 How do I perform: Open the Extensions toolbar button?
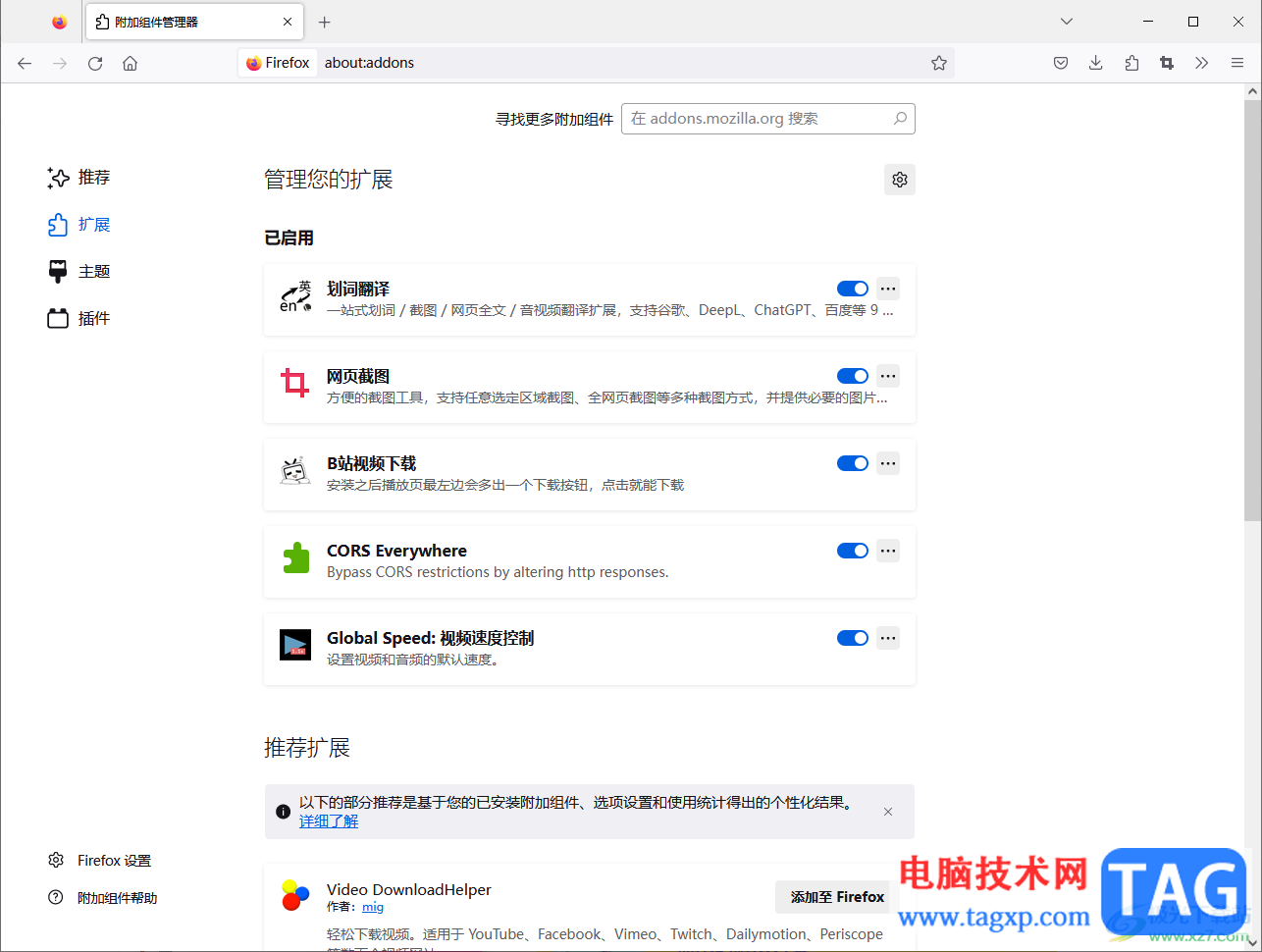pos(1131,63)
